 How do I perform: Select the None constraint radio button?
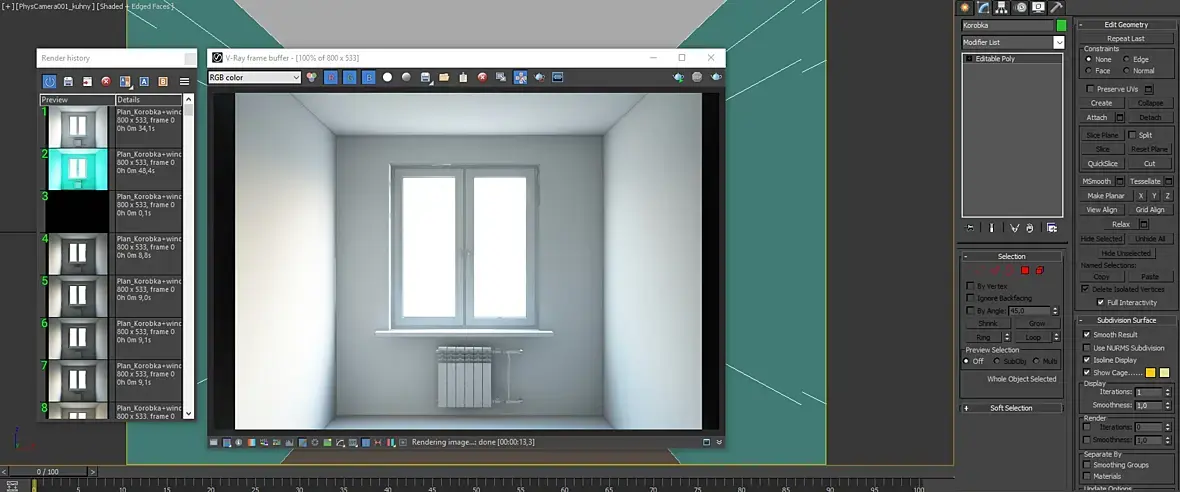click(x=1089, y=59)
